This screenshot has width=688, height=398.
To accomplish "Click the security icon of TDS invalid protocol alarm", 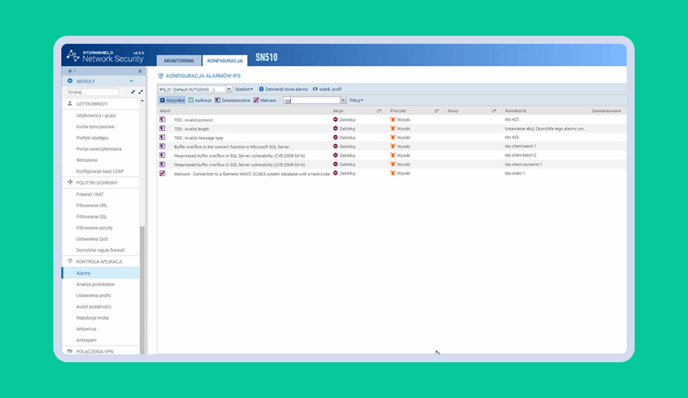I will (162, 119).
